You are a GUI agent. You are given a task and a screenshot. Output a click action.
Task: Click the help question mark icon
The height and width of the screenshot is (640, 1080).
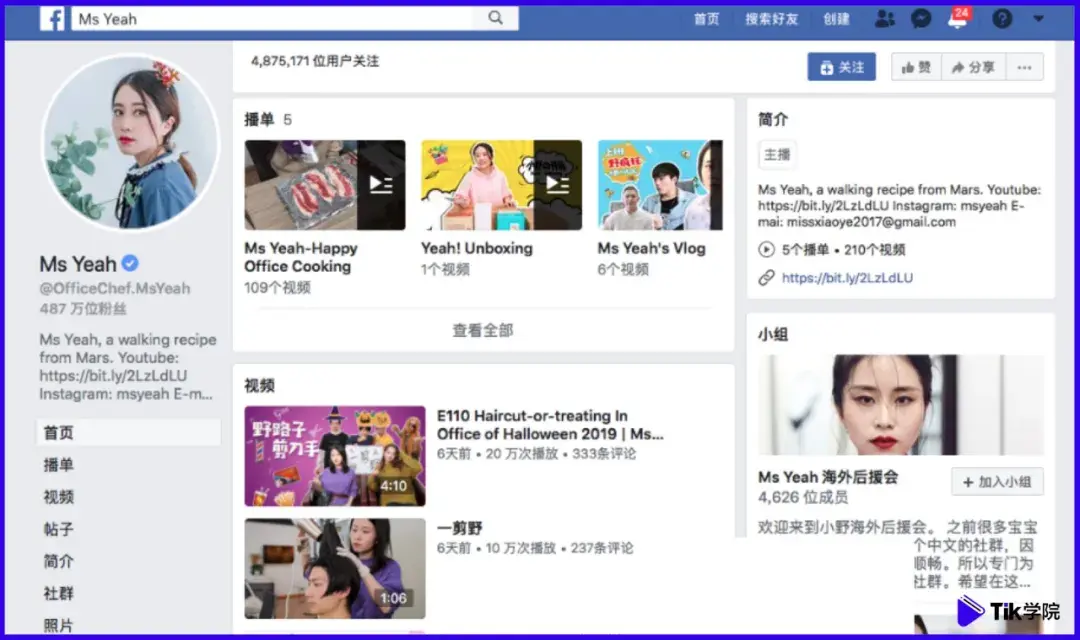1002,19
